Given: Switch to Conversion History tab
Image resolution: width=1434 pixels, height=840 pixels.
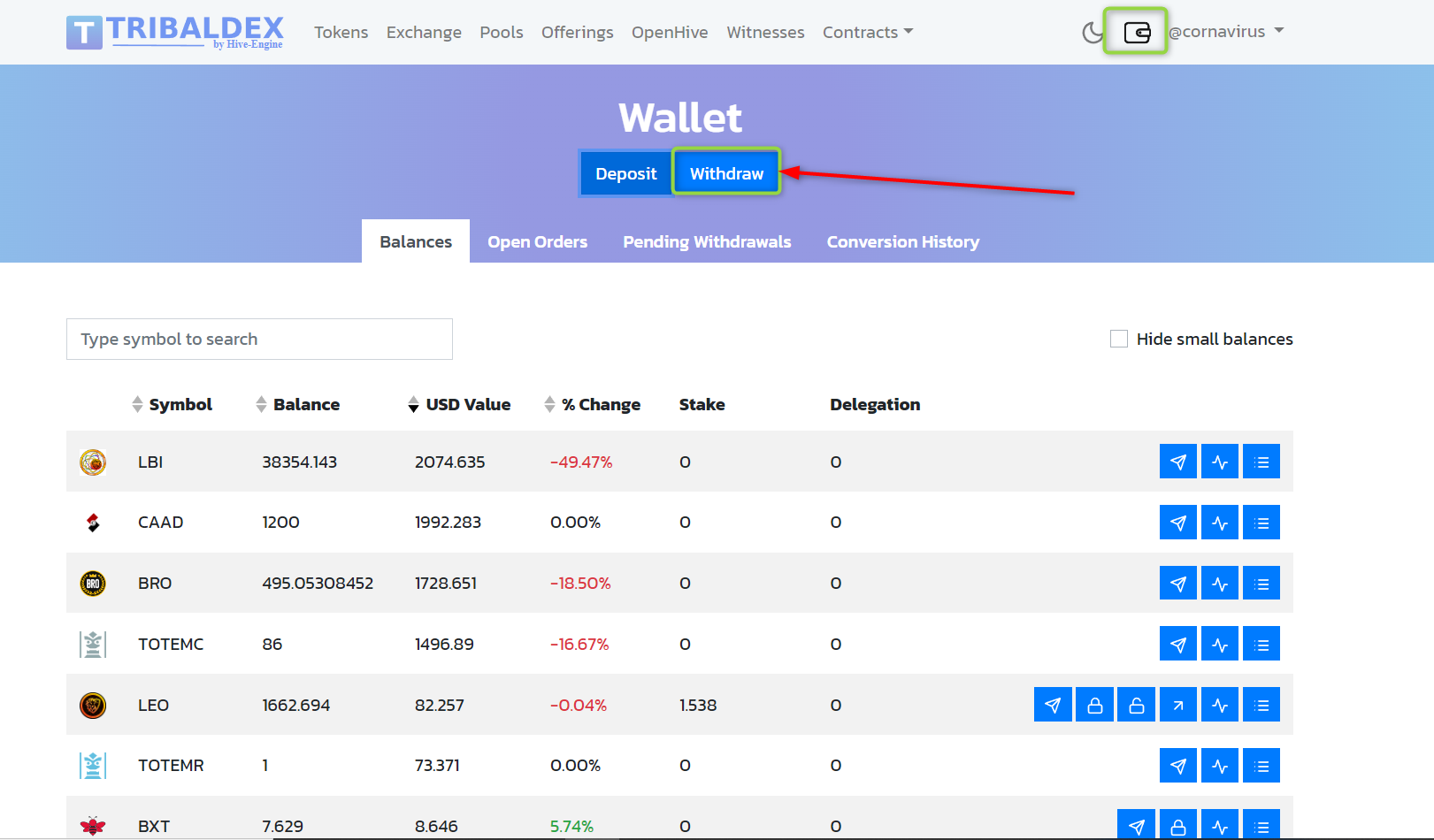Looking at the screenshot, I should [903, 241].
